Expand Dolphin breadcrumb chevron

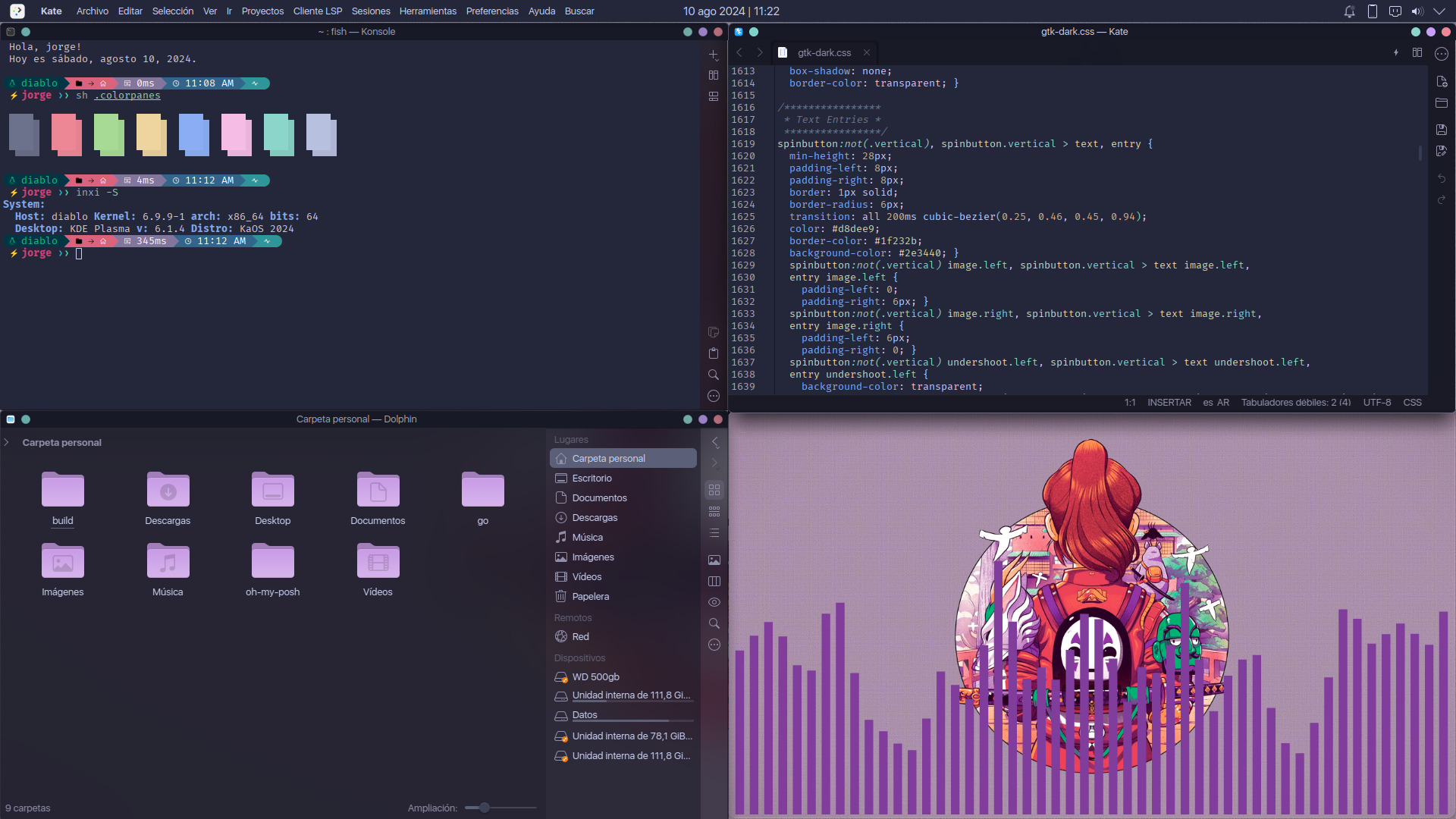(7, 442)
